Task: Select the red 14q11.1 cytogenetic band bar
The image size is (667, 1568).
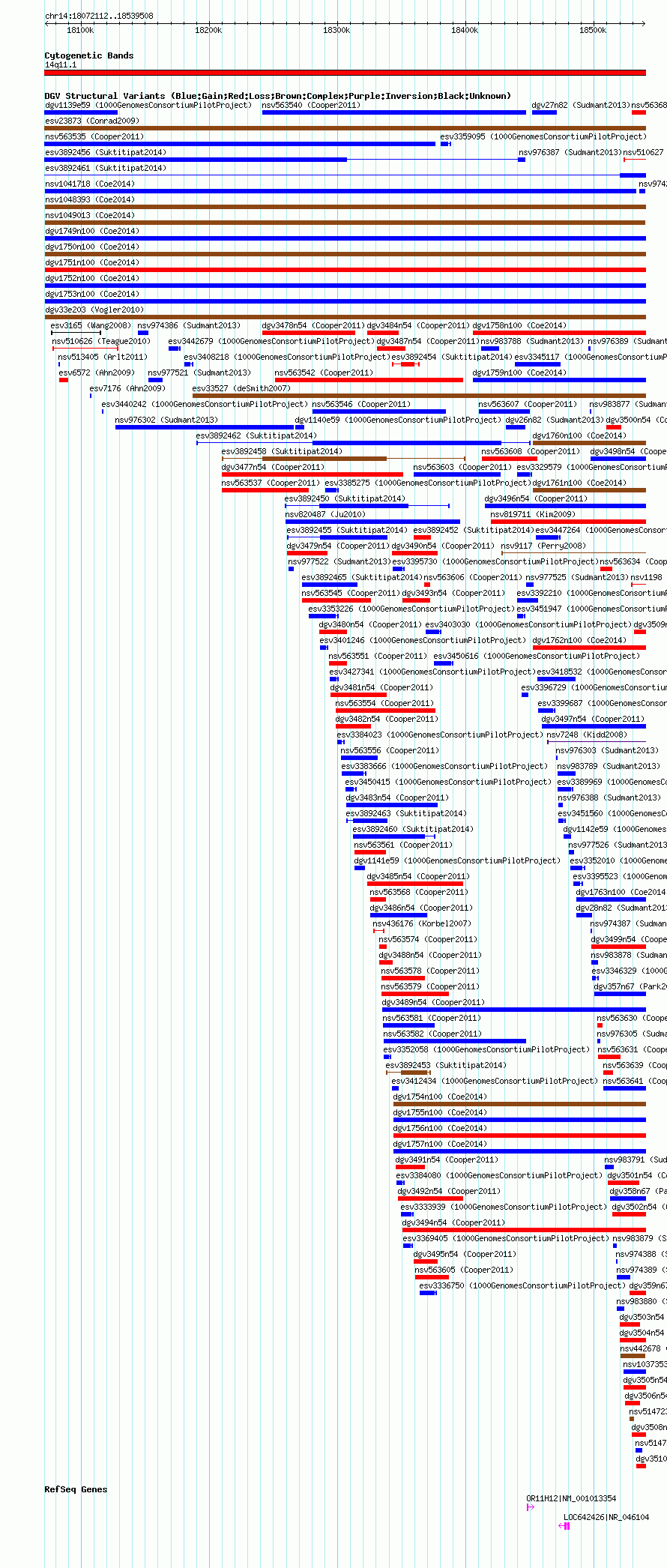Action: point(345,73)
